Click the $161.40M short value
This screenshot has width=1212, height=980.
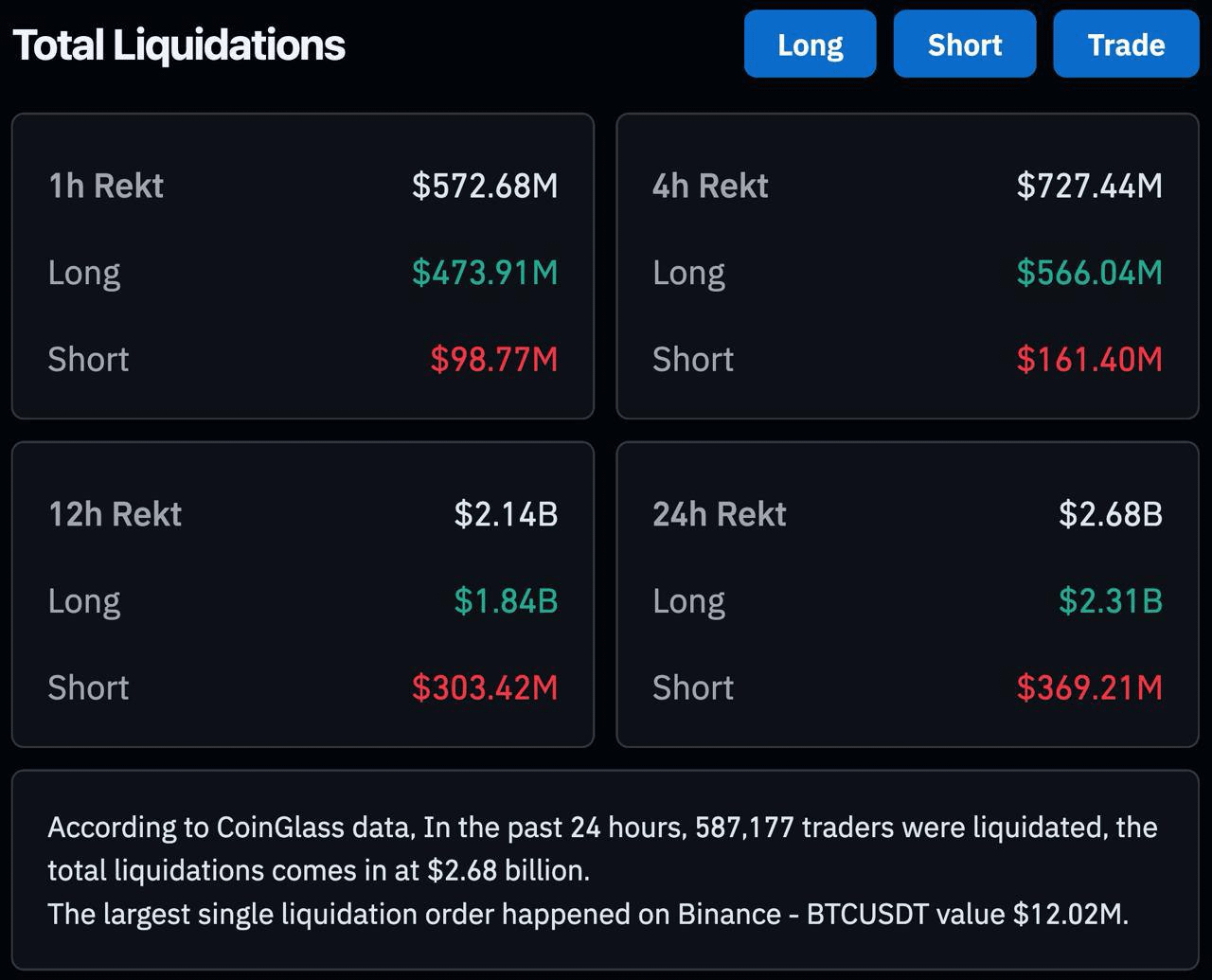pyautogui.click(x=1089, y=360)
